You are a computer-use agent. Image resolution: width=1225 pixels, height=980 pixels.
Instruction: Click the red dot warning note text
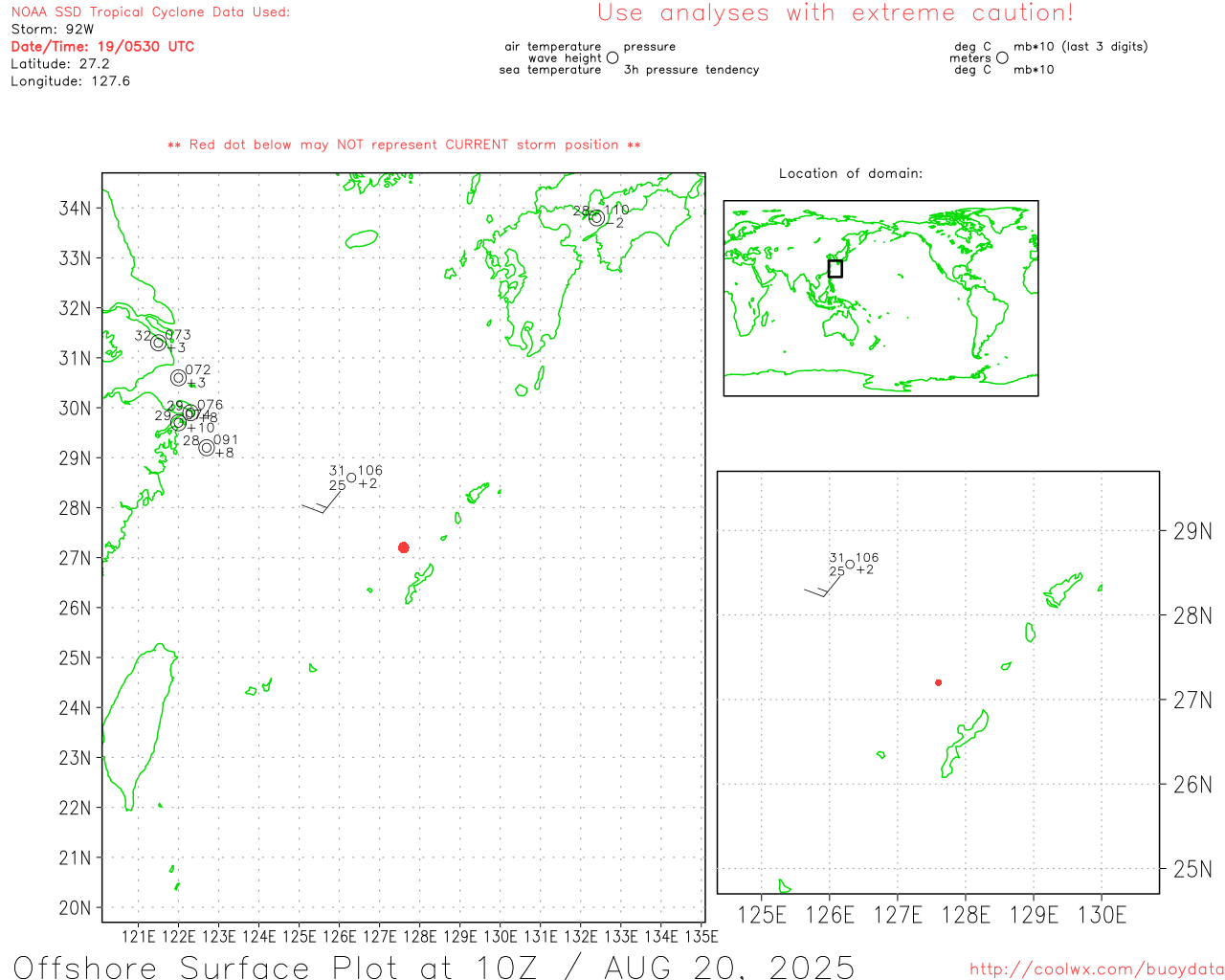[404, 145]
